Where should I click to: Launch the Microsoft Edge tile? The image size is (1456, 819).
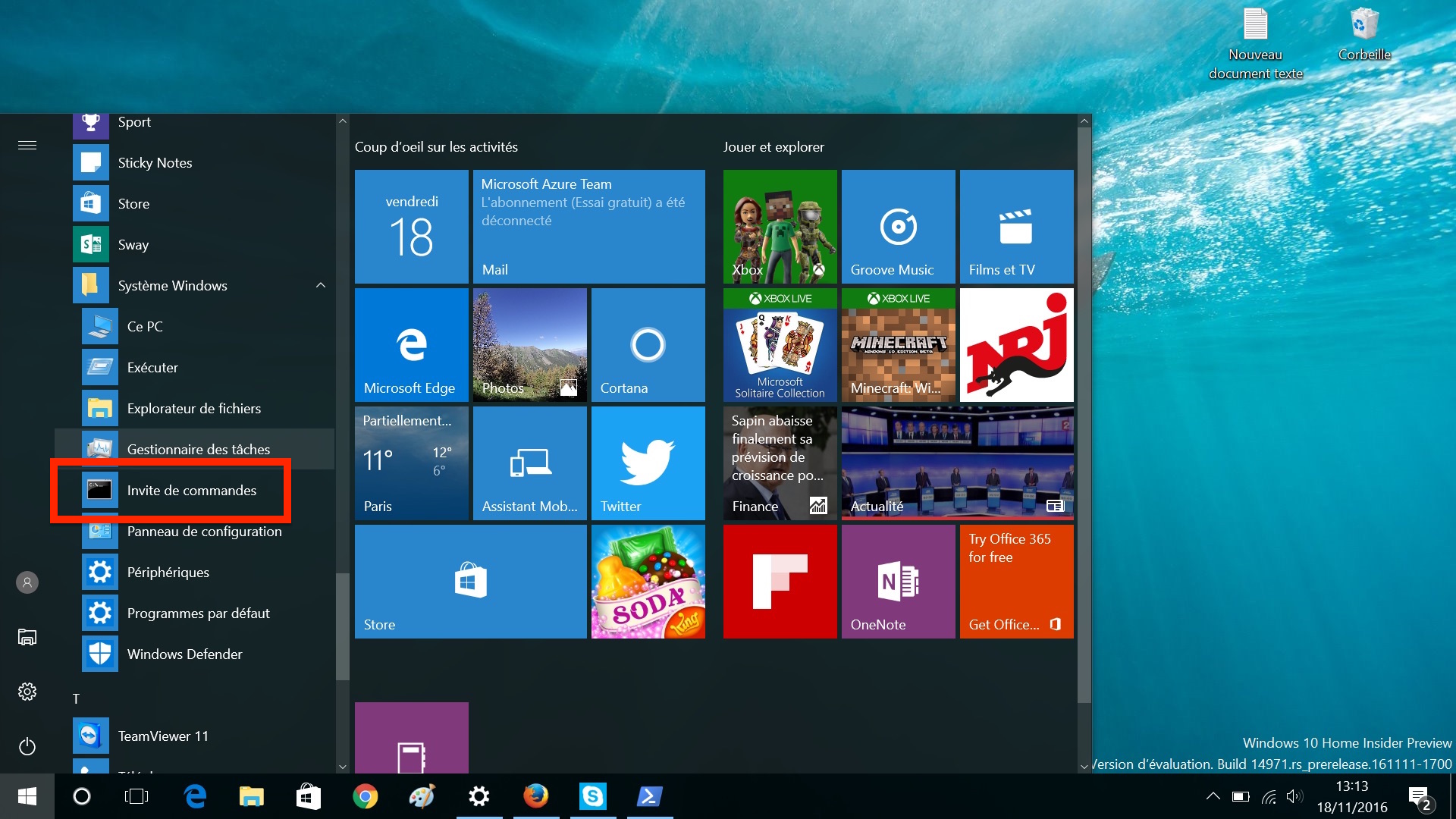[411, 344]
